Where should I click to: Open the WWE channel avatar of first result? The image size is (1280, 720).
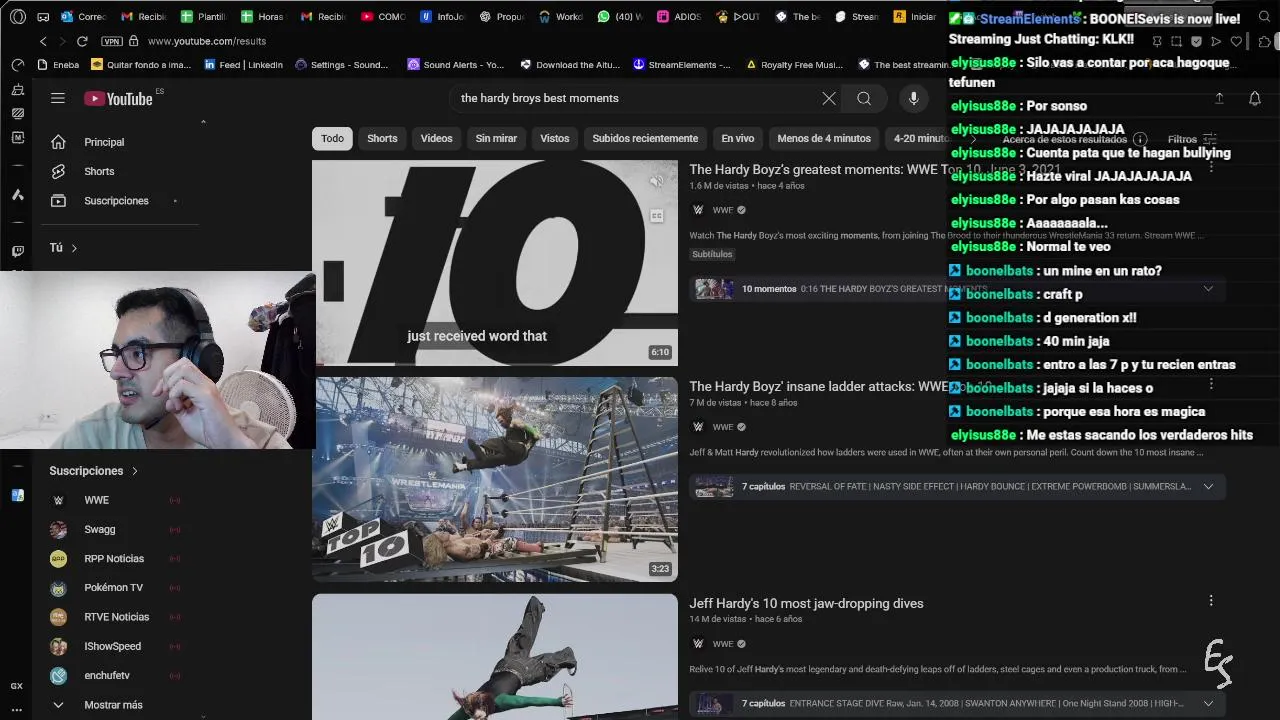(x=698, y=210)
